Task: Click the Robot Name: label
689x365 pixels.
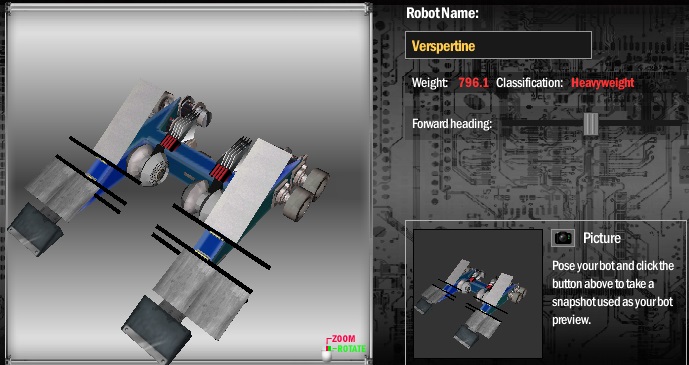Action: coord(442,13)
